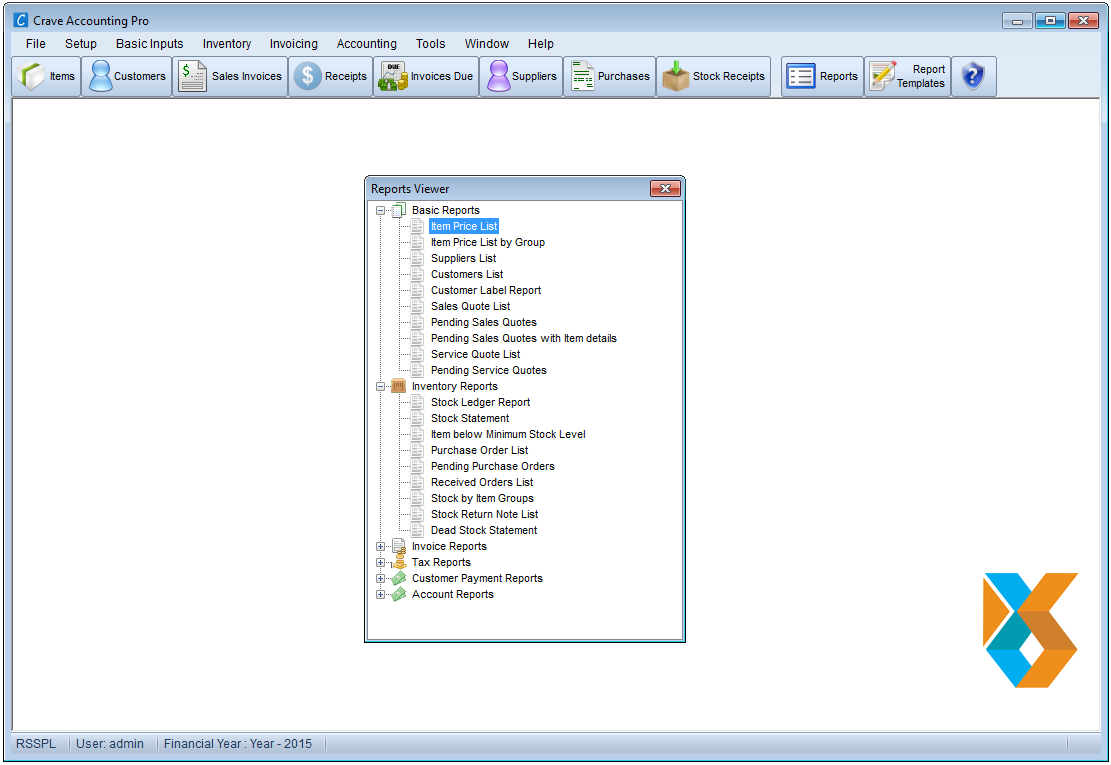This screenshot has width=1111, height=765.
Task: Click the Basic Reports folder icon
Action: [x=399, y=210]
